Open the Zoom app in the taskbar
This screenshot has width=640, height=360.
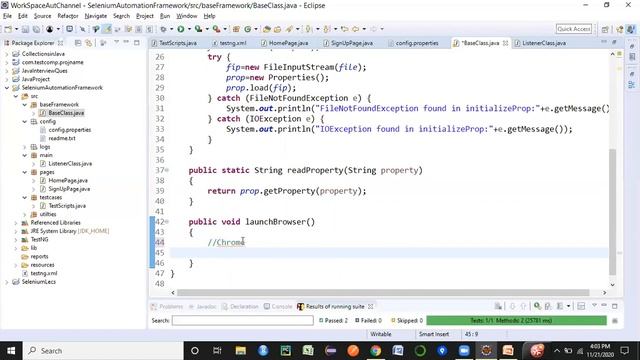pos(464,351)
